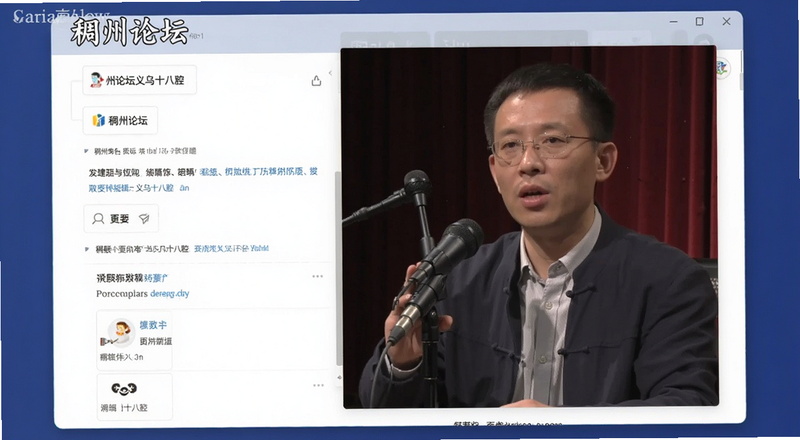This screenshot has height=440, width=800.
Task: Minimize the 稠州论坛 window
Action: click(x=673, y=22)
